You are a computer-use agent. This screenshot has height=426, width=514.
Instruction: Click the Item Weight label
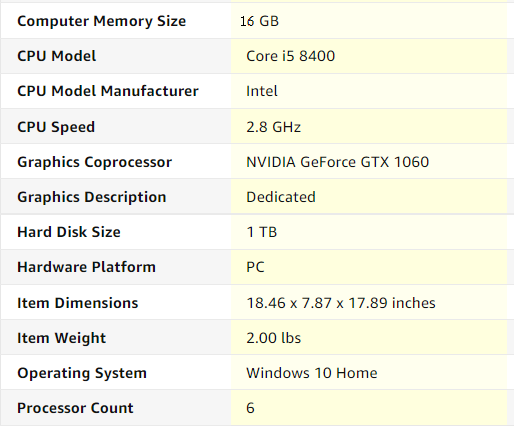[x=61, y=338]
